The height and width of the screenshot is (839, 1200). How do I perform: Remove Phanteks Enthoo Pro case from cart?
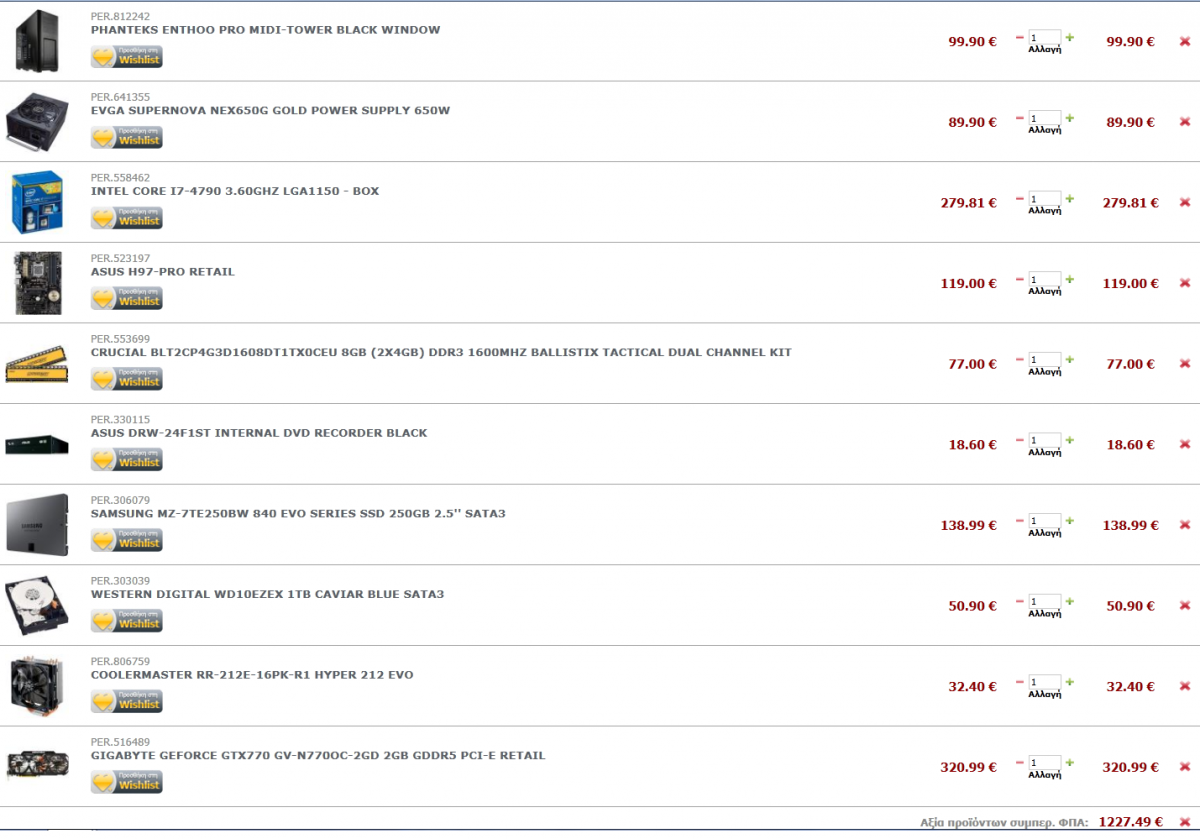point(1185,42)
